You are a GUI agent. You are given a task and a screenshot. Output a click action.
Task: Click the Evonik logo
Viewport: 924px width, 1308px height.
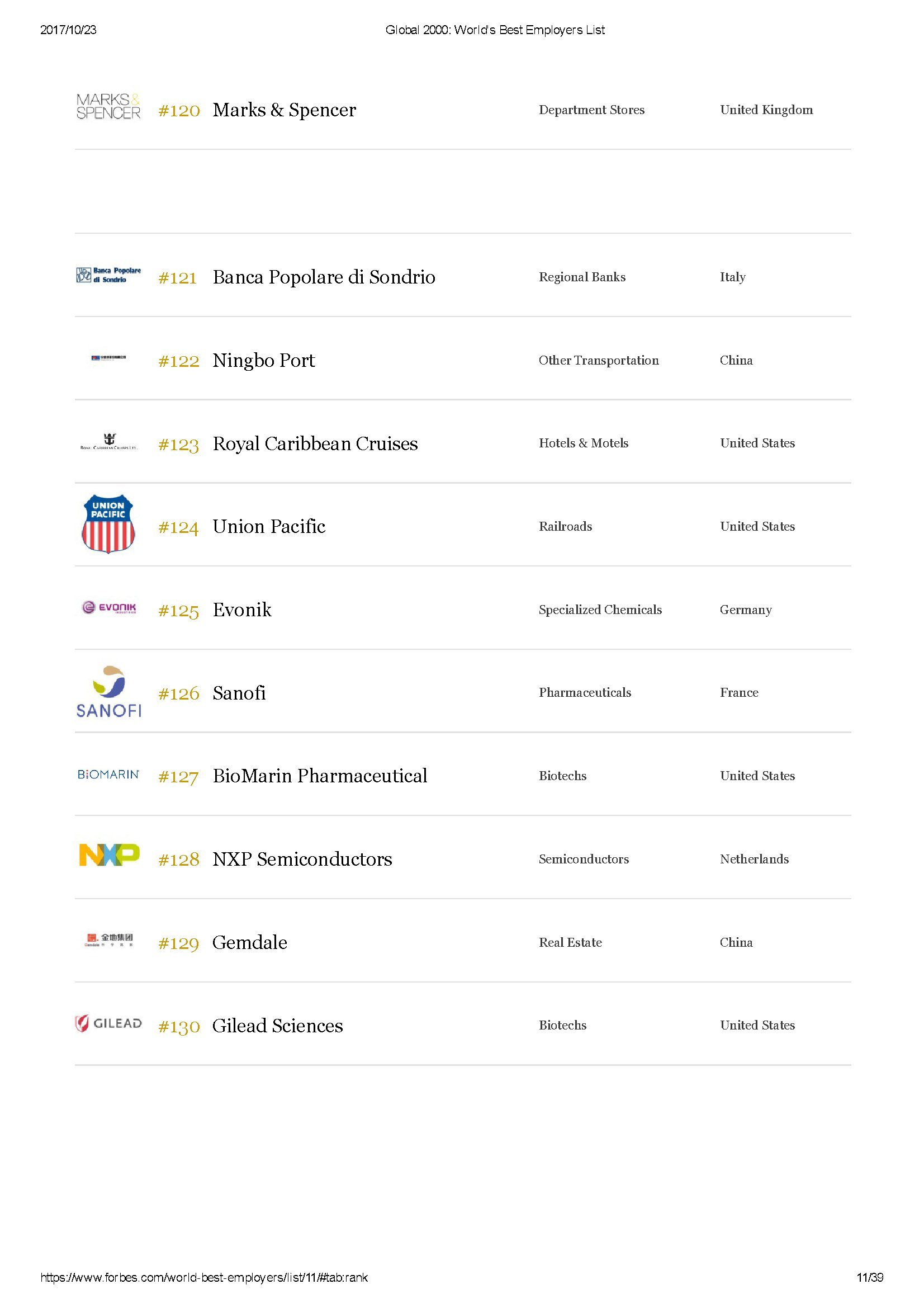click(109, 607)
